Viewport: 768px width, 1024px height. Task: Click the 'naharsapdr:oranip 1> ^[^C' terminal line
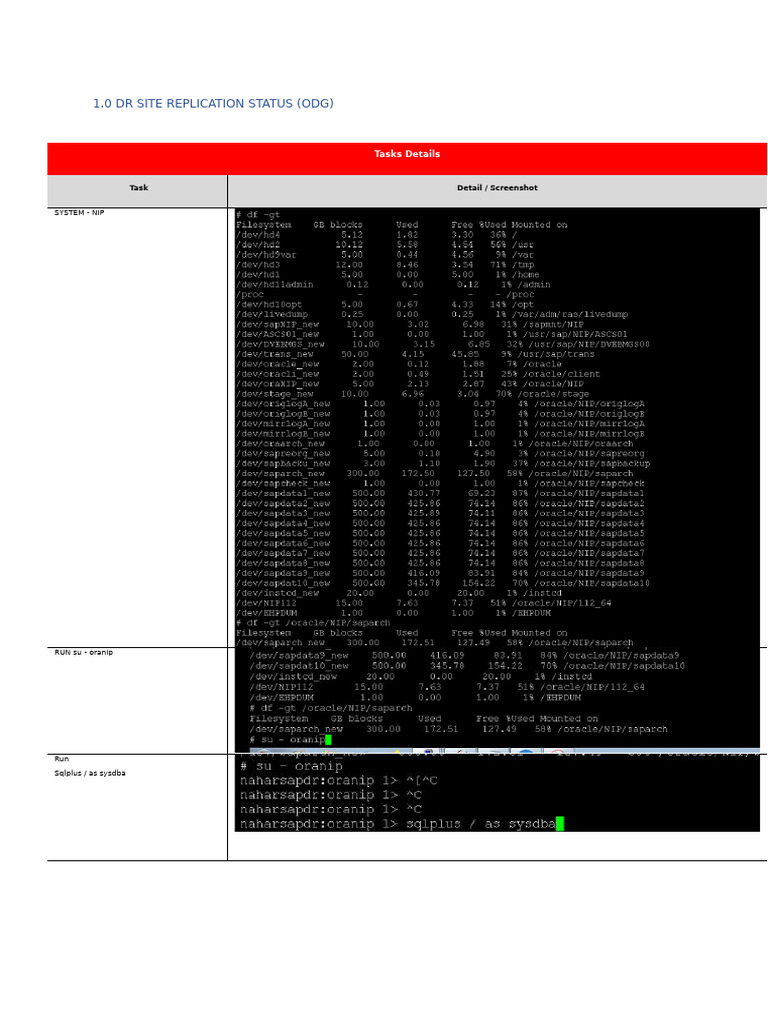(339, 780)
